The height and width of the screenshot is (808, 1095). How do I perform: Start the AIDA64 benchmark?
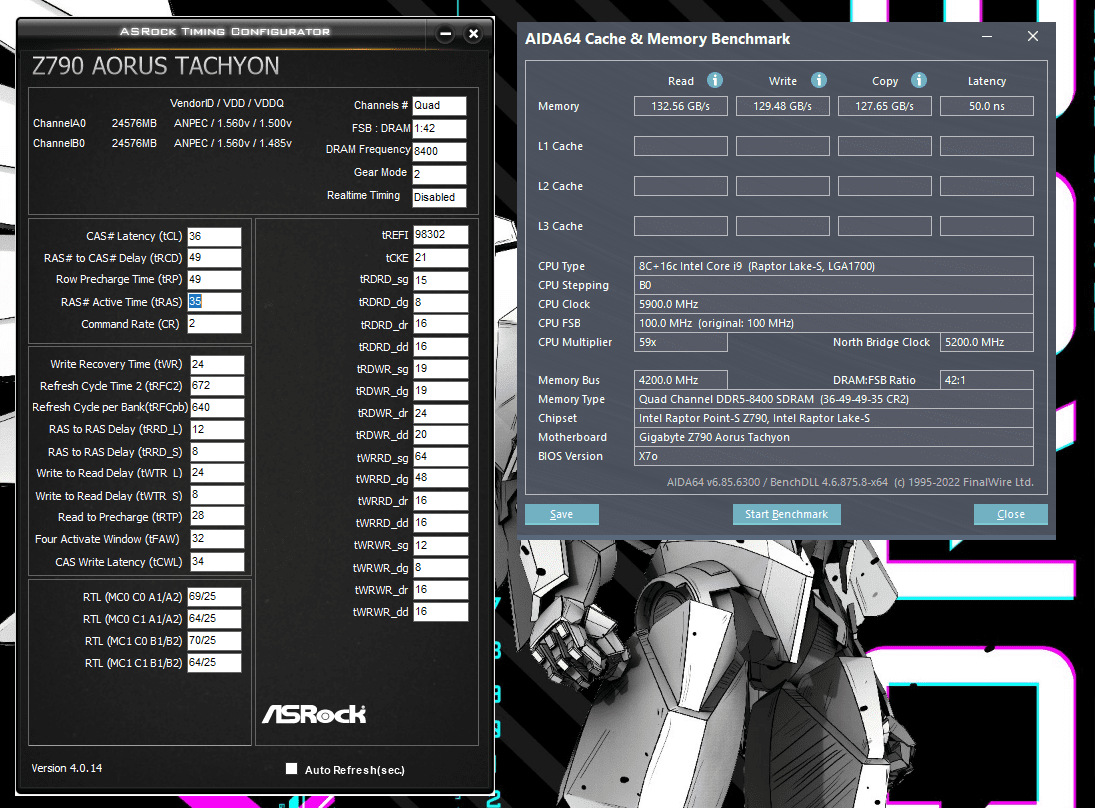pyautogui.click(x=786, y=514)
